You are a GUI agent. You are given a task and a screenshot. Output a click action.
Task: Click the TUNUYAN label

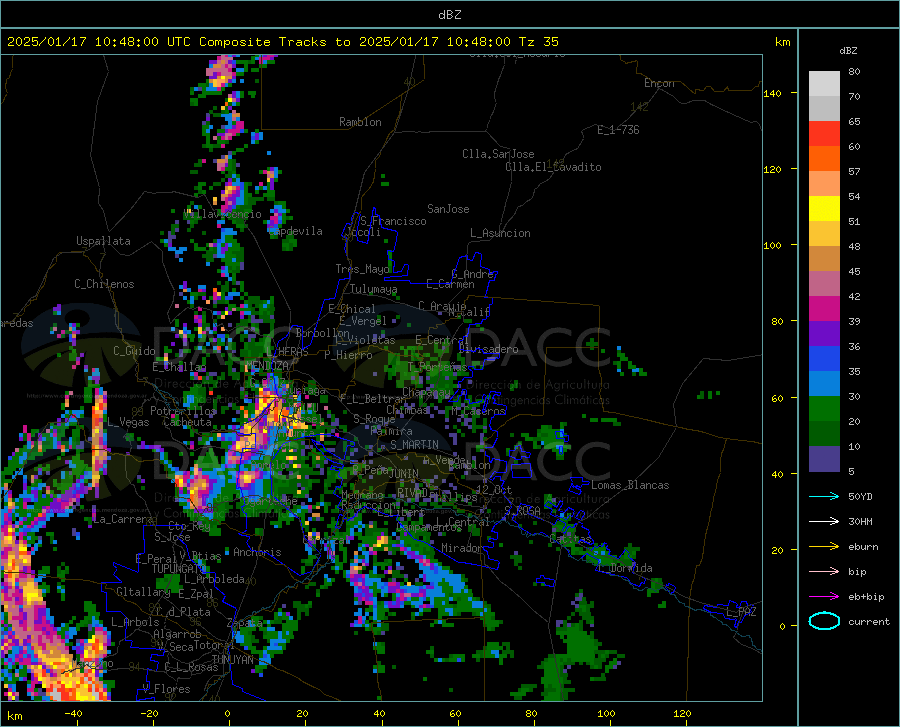pos(232,659)
